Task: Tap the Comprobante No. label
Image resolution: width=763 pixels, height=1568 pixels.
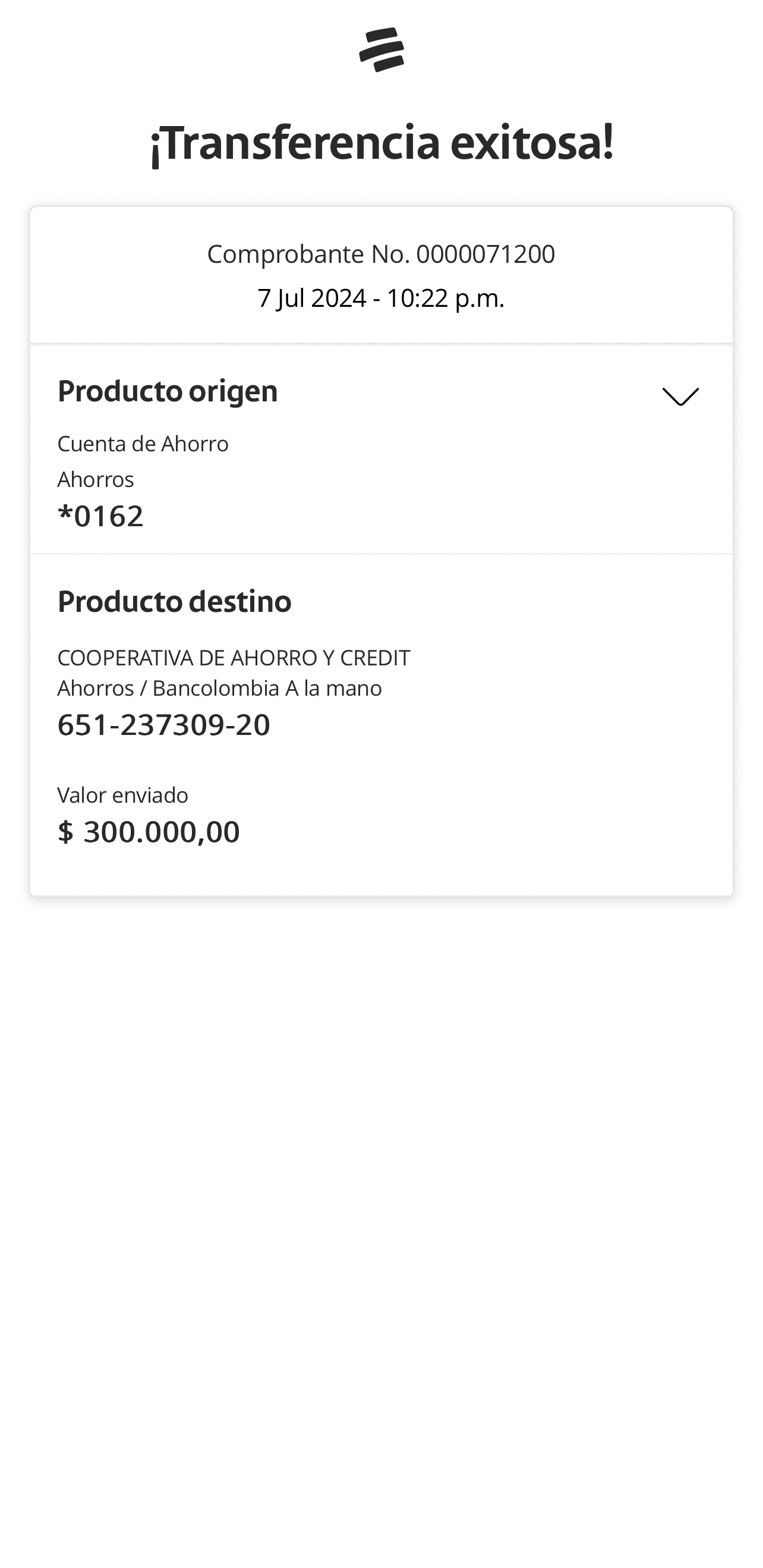Action: [308, 254]
